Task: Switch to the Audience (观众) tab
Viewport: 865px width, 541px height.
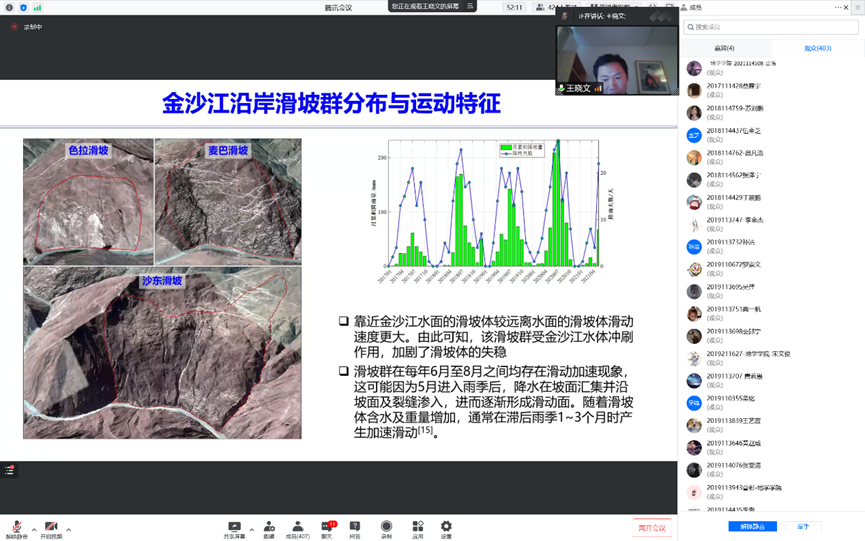Action: click(817, 48)
